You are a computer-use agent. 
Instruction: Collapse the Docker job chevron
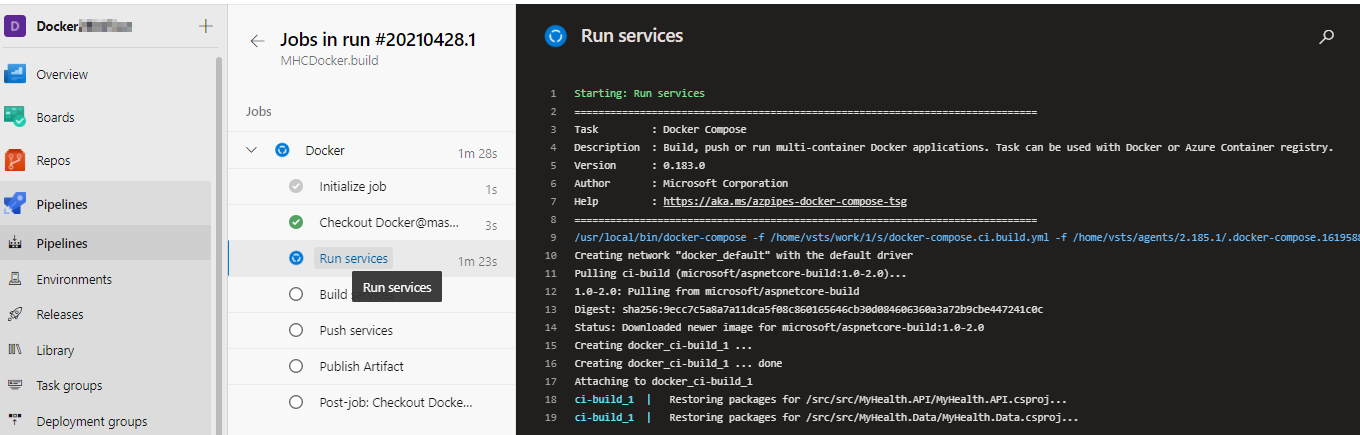[x=251, y=150]
